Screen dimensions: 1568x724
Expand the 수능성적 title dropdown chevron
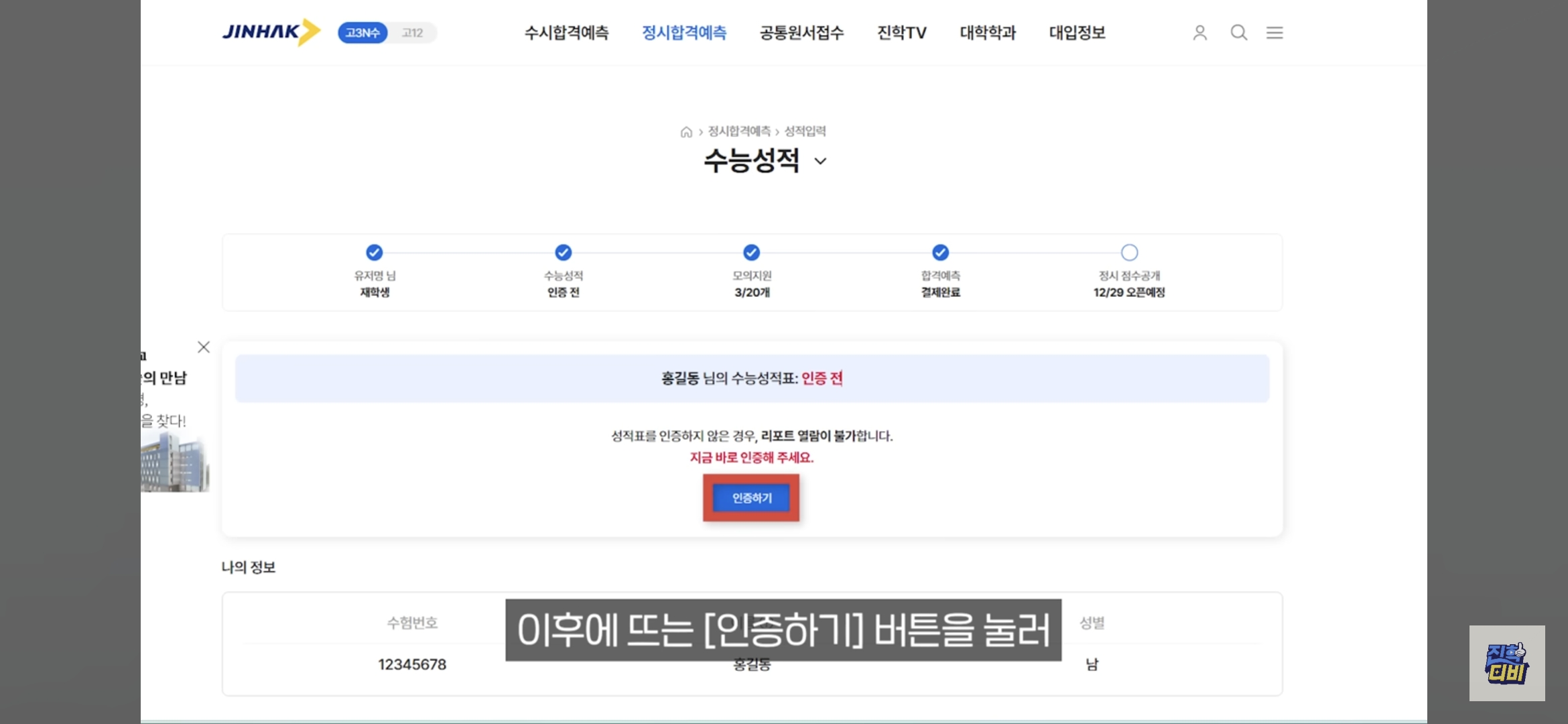click(820, 161)
